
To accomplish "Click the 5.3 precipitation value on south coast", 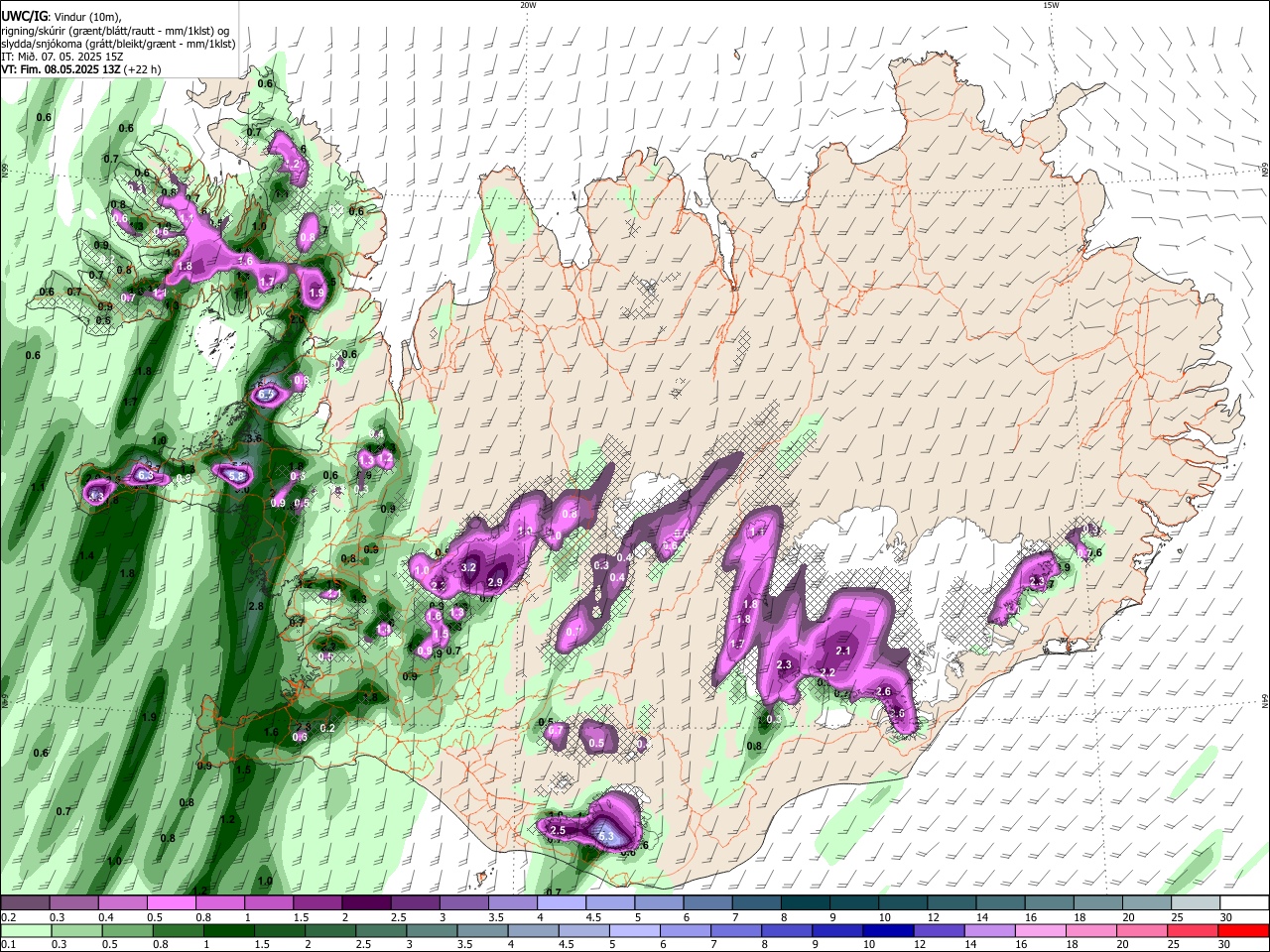I will [608, 838].
